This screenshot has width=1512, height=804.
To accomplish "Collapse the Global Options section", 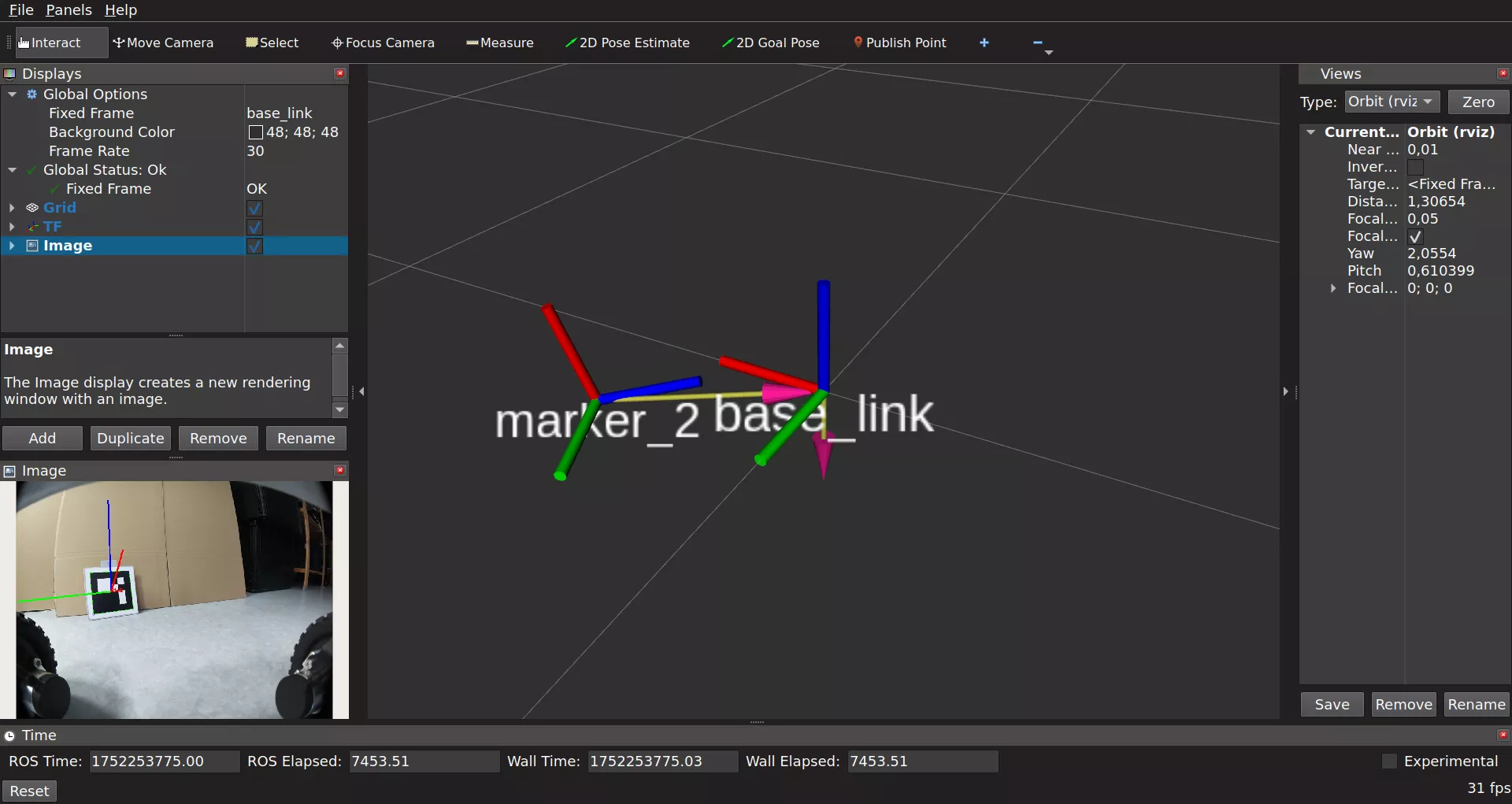I will (12, 94).
